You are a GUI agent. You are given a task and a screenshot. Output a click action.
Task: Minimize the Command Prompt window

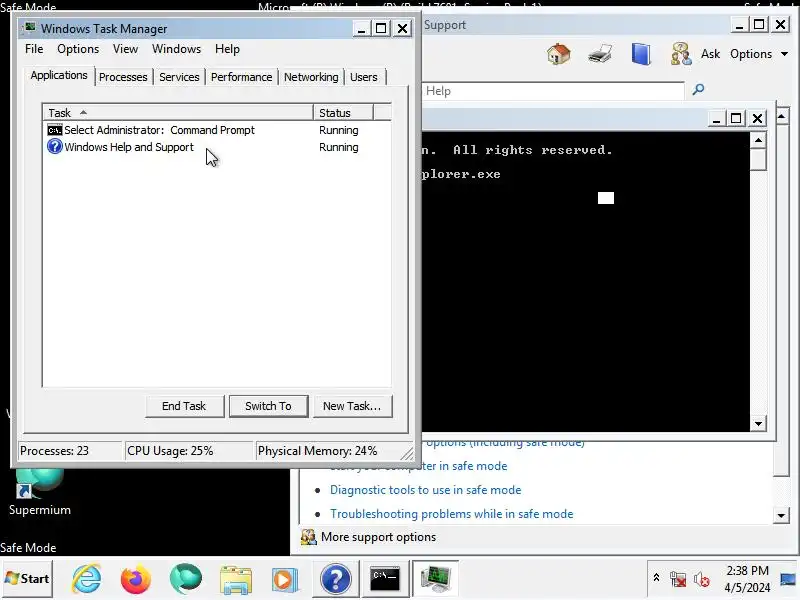pyautogui.click(x=716, y=118)
